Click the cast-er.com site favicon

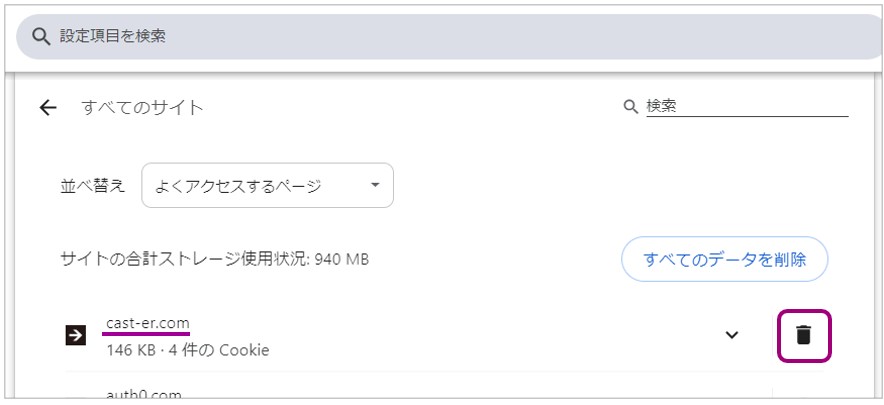[75, 336]
